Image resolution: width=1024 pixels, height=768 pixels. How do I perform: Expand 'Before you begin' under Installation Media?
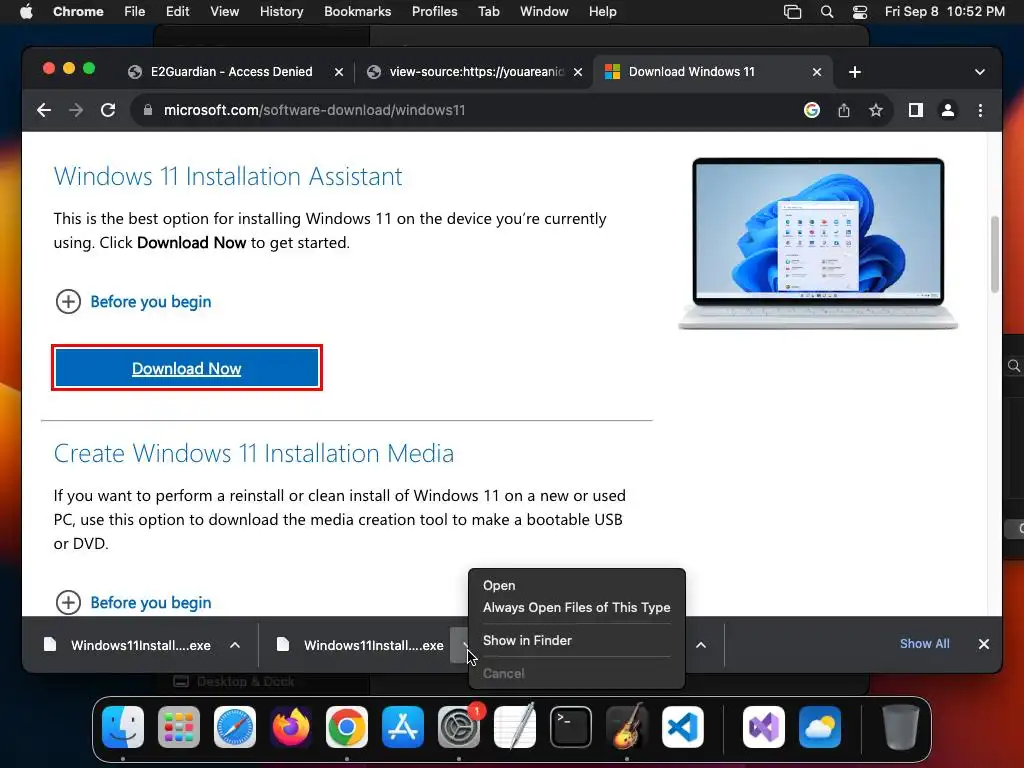(x=134, y=602)
